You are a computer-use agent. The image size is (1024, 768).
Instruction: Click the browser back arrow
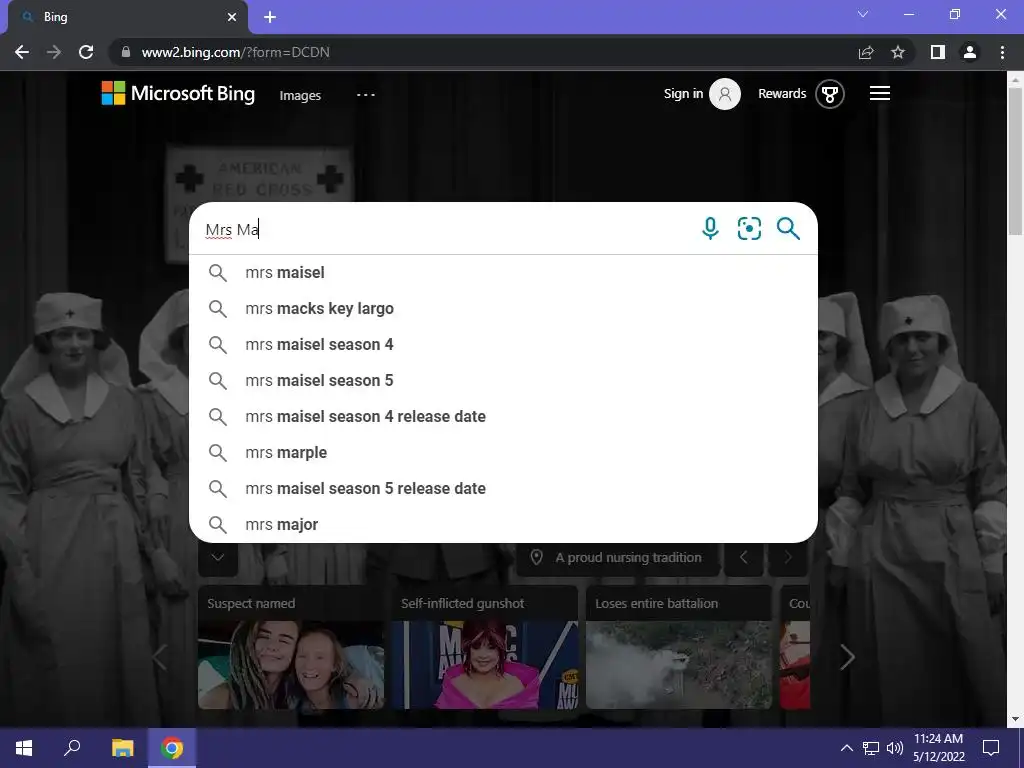(x=22, y=52)
